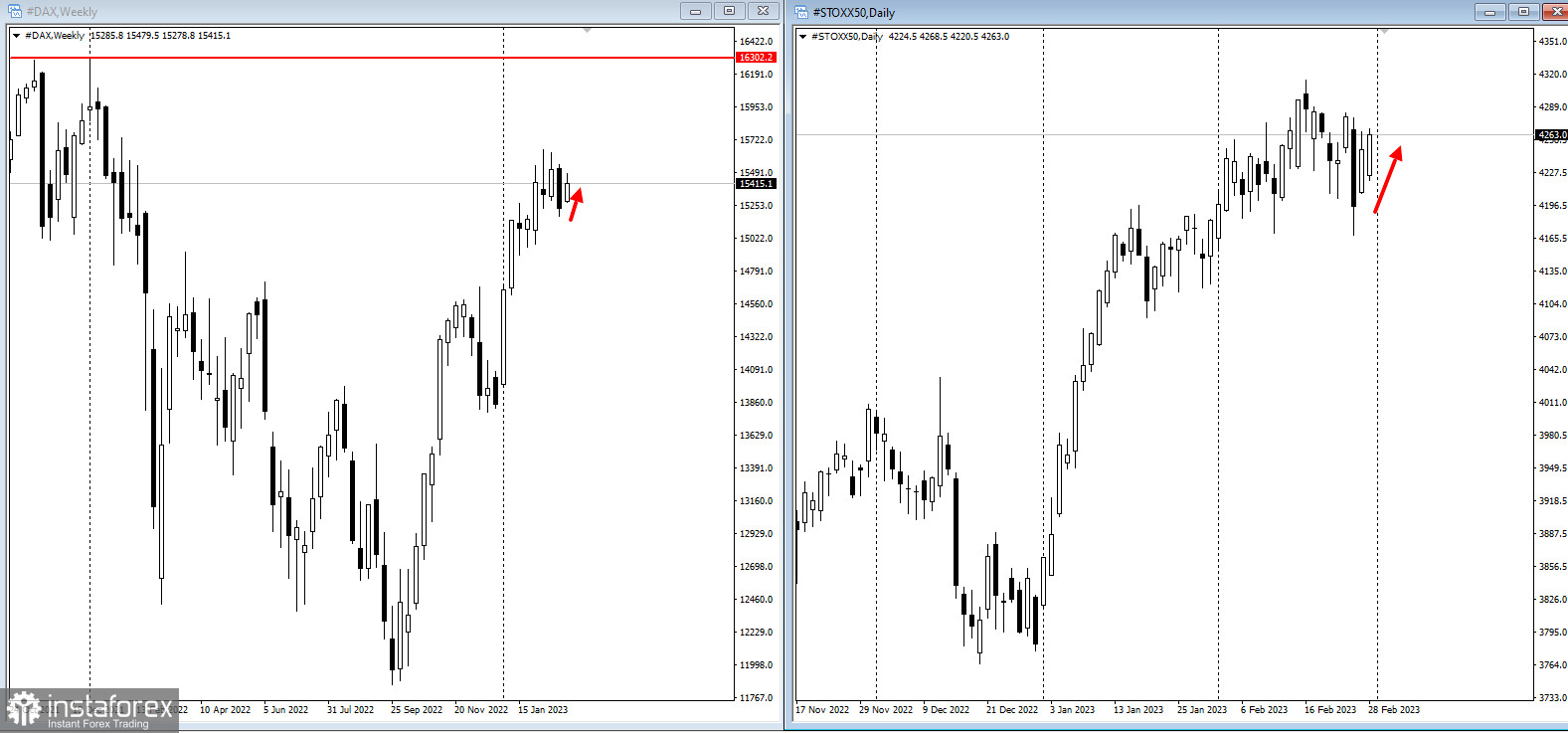Click the 4263.0 current price label
This screenshot has height=733, width=1568.
coord(1551,134)
